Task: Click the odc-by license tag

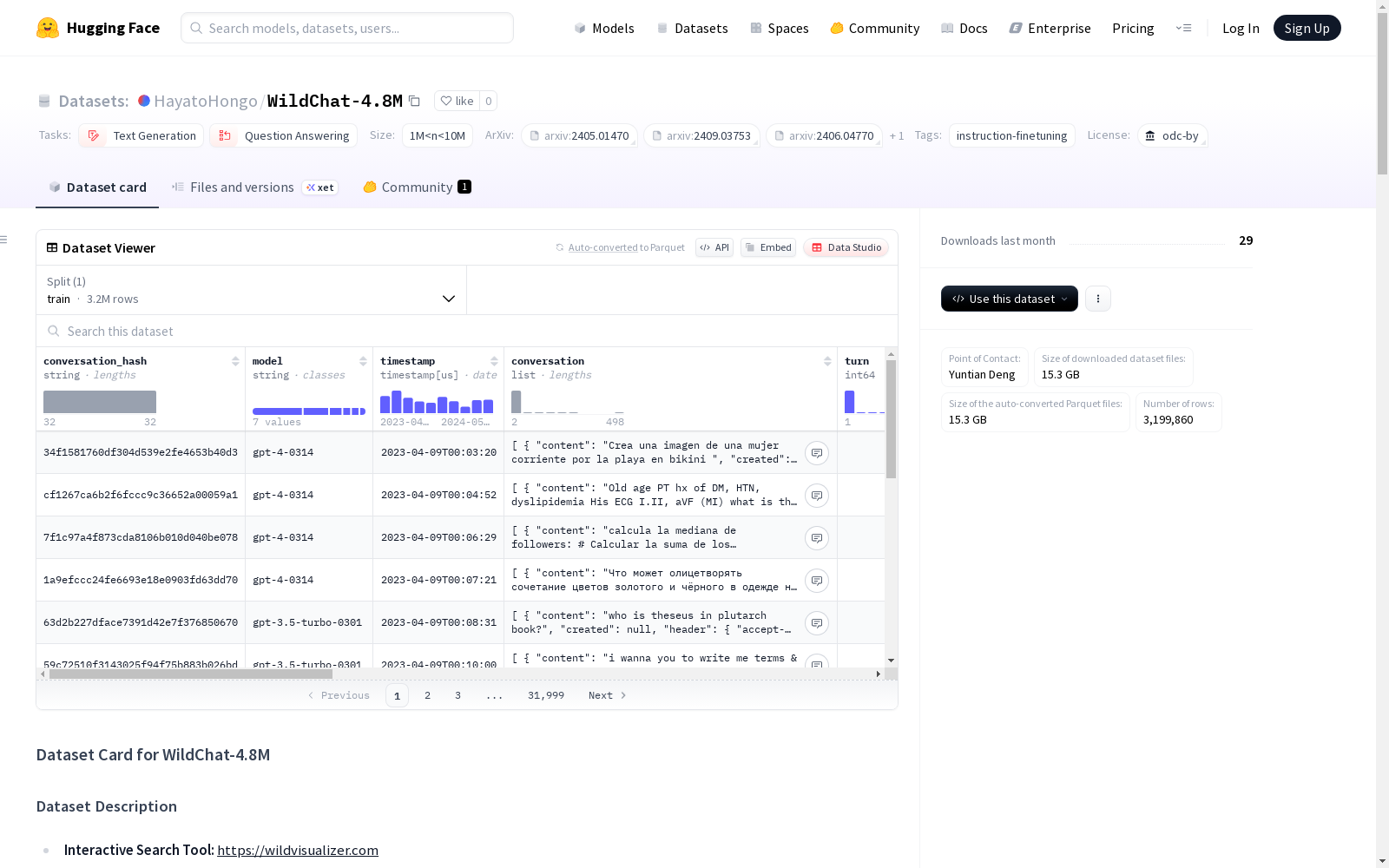Action: 1172,135
